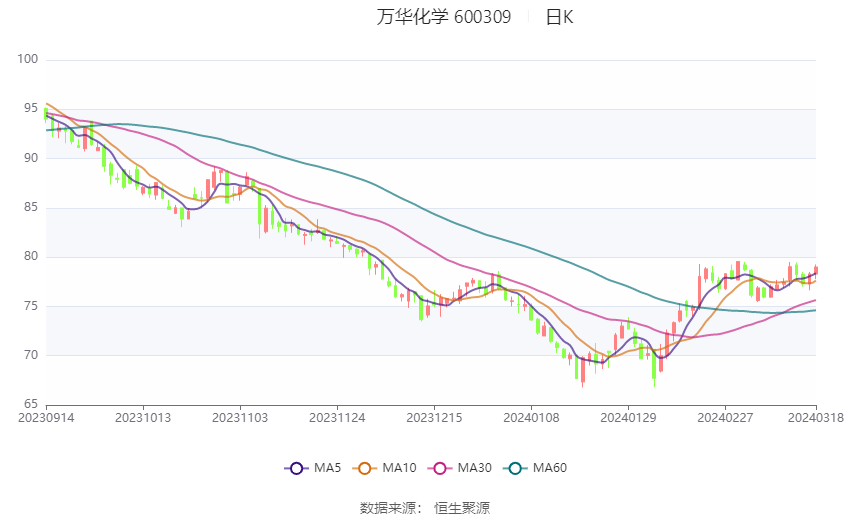Click the 20231215 date on the x-axis
The height and width of the screenshot is (516, 850).
[435, 417]
